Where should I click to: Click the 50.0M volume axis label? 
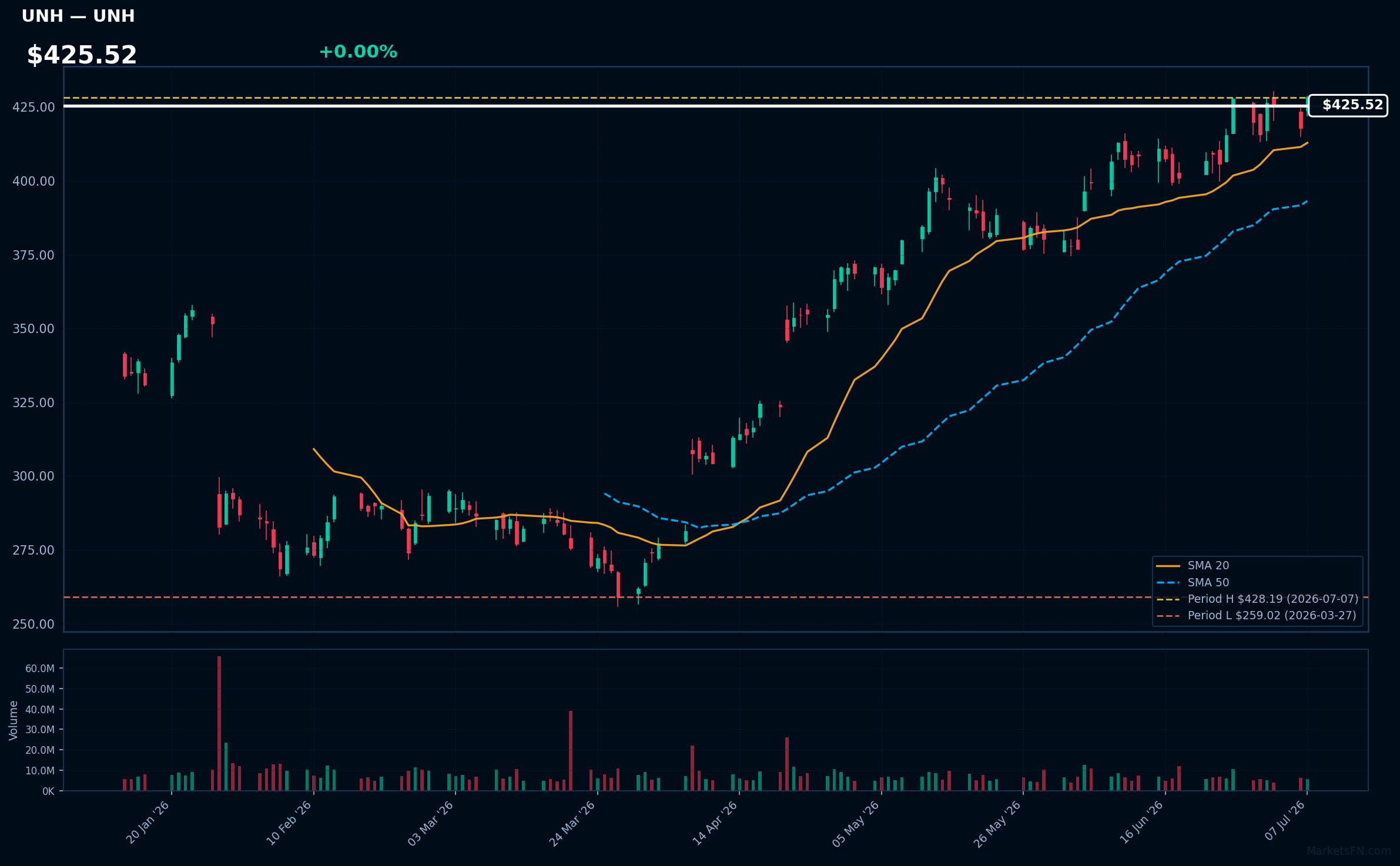coord(39,689)
